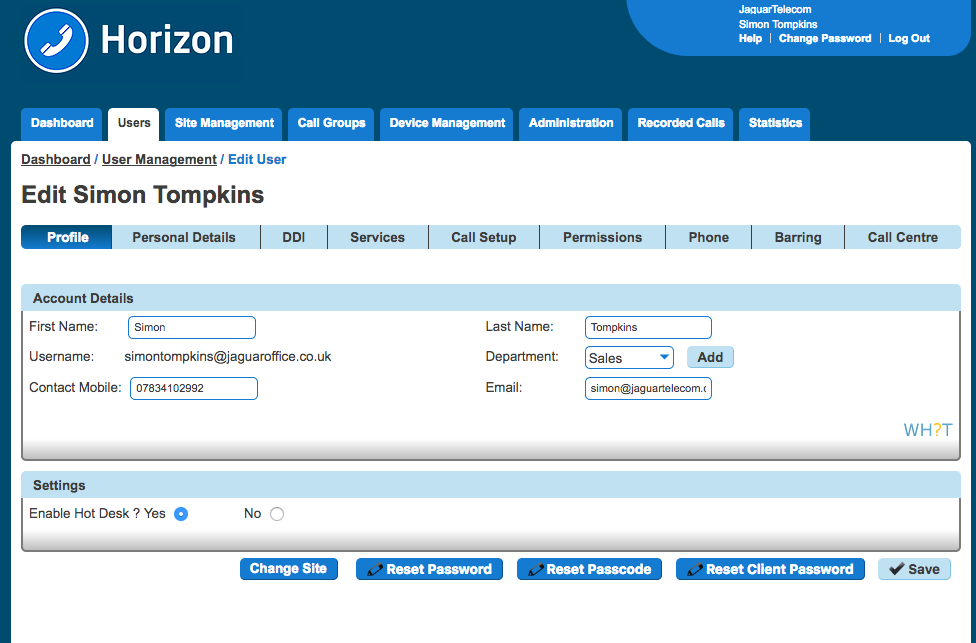Select Yes for Enable Hot Desk
Image resolution: width=976 pixels, height=643 pixels.
181,514
